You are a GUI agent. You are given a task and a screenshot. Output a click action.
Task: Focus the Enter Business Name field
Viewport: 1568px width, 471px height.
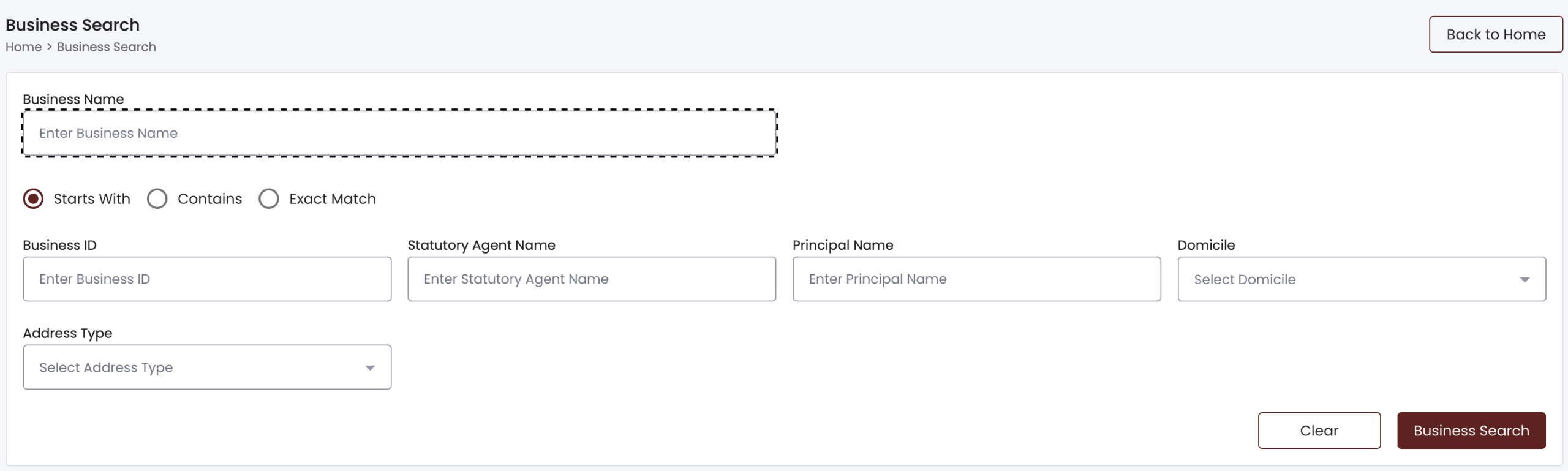pyautogui.click(x=399, y=134)
